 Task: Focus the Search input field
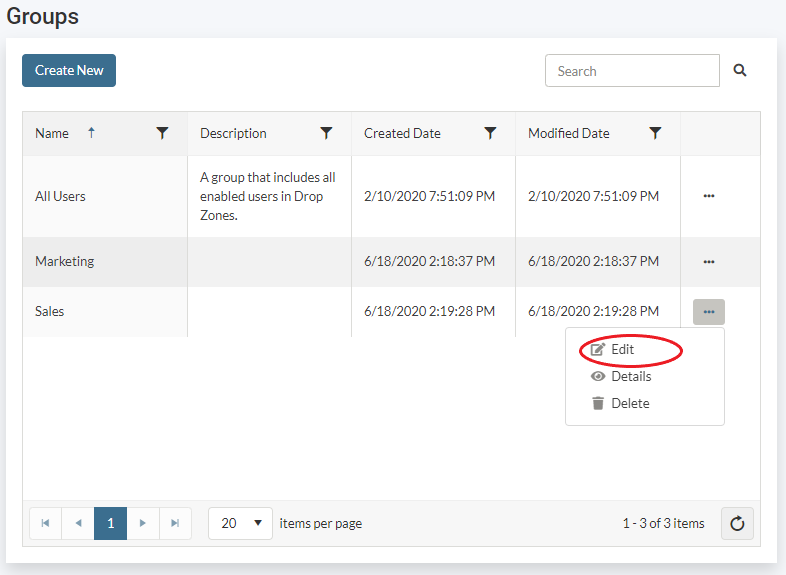tap(632, 71)
